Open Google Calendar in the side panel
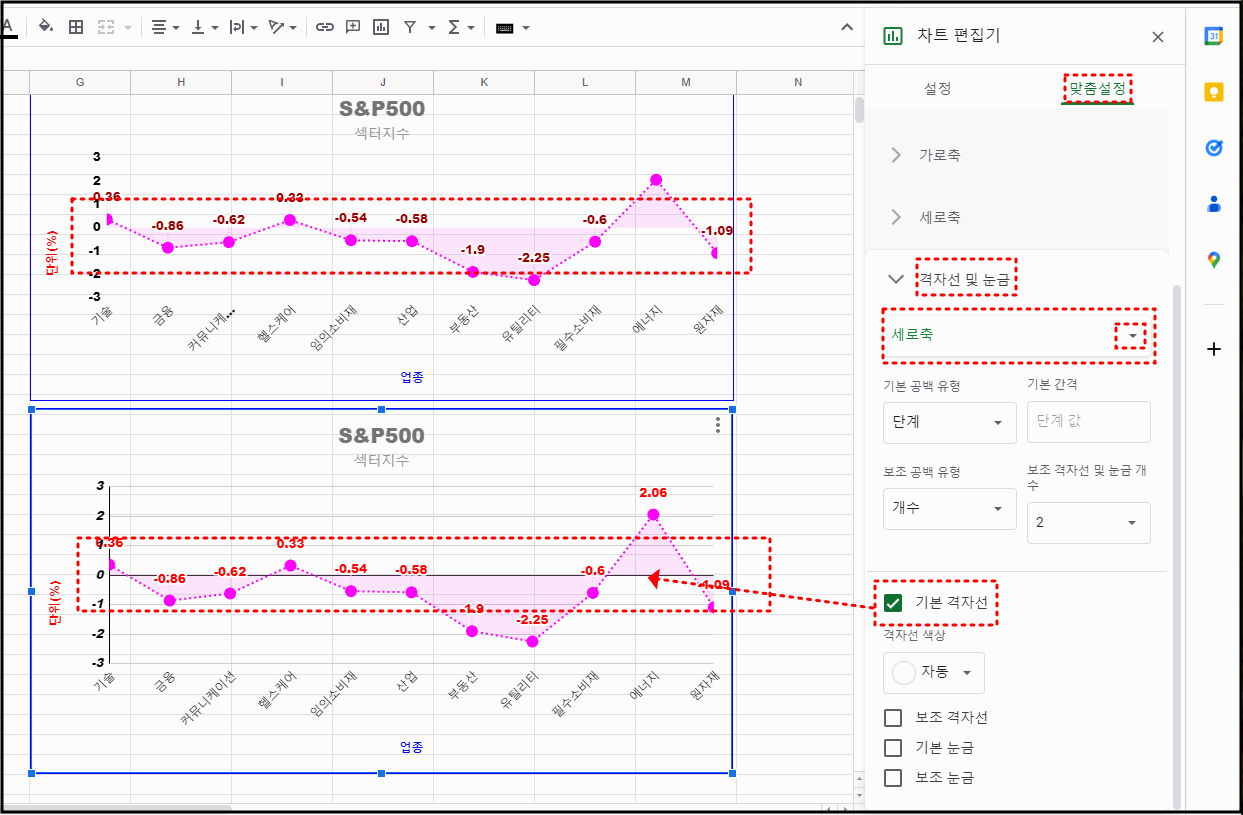The image size is (1243, 815). click(1214, 36)
